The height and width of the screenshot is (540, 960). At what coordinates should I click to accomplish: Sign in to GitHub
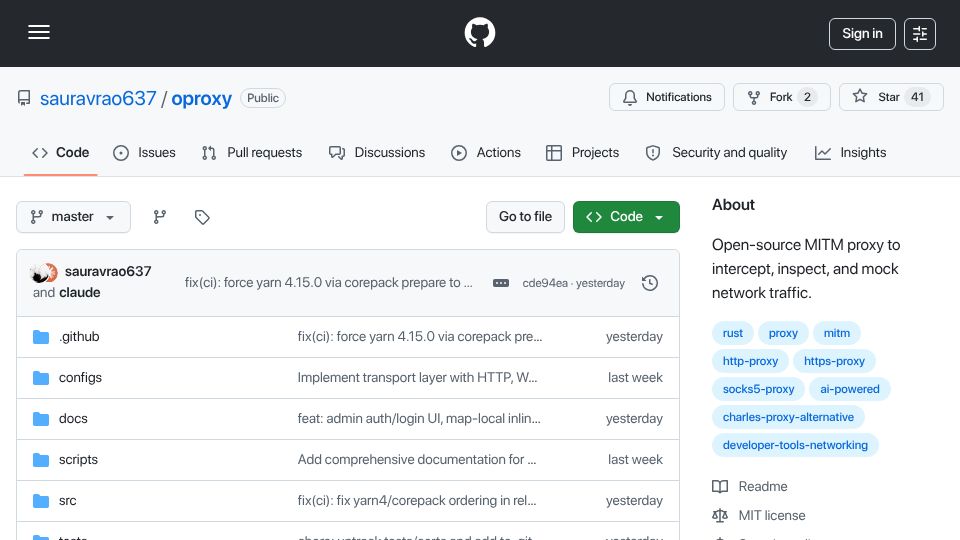click(862, 34)
